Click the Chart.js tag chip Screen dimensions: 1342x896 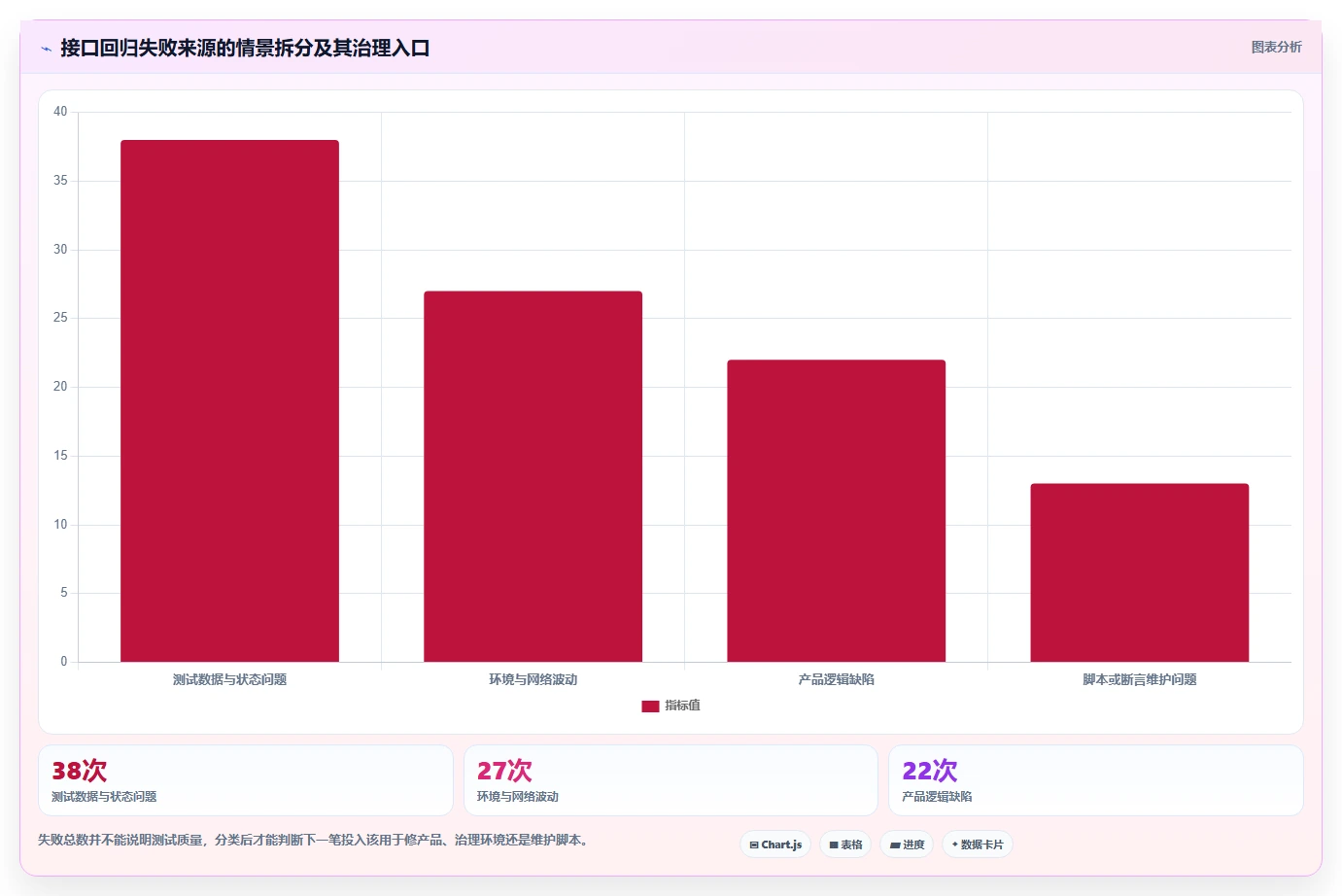(x=775, y=844)
